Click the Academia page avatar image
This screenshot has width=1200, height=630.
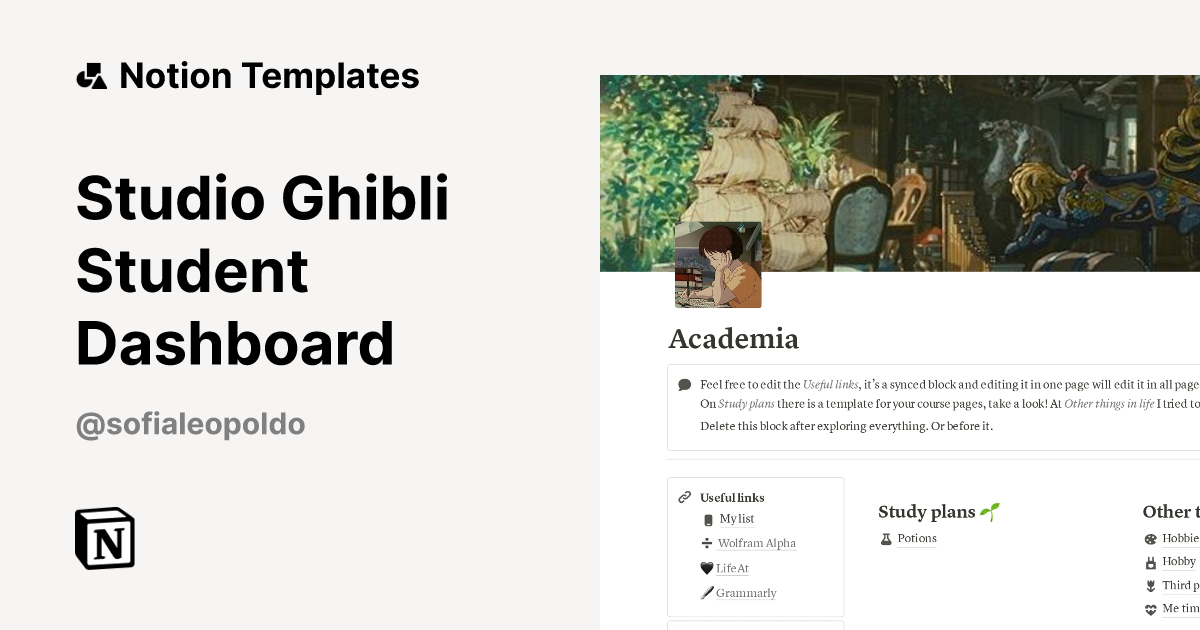[718, 265]
